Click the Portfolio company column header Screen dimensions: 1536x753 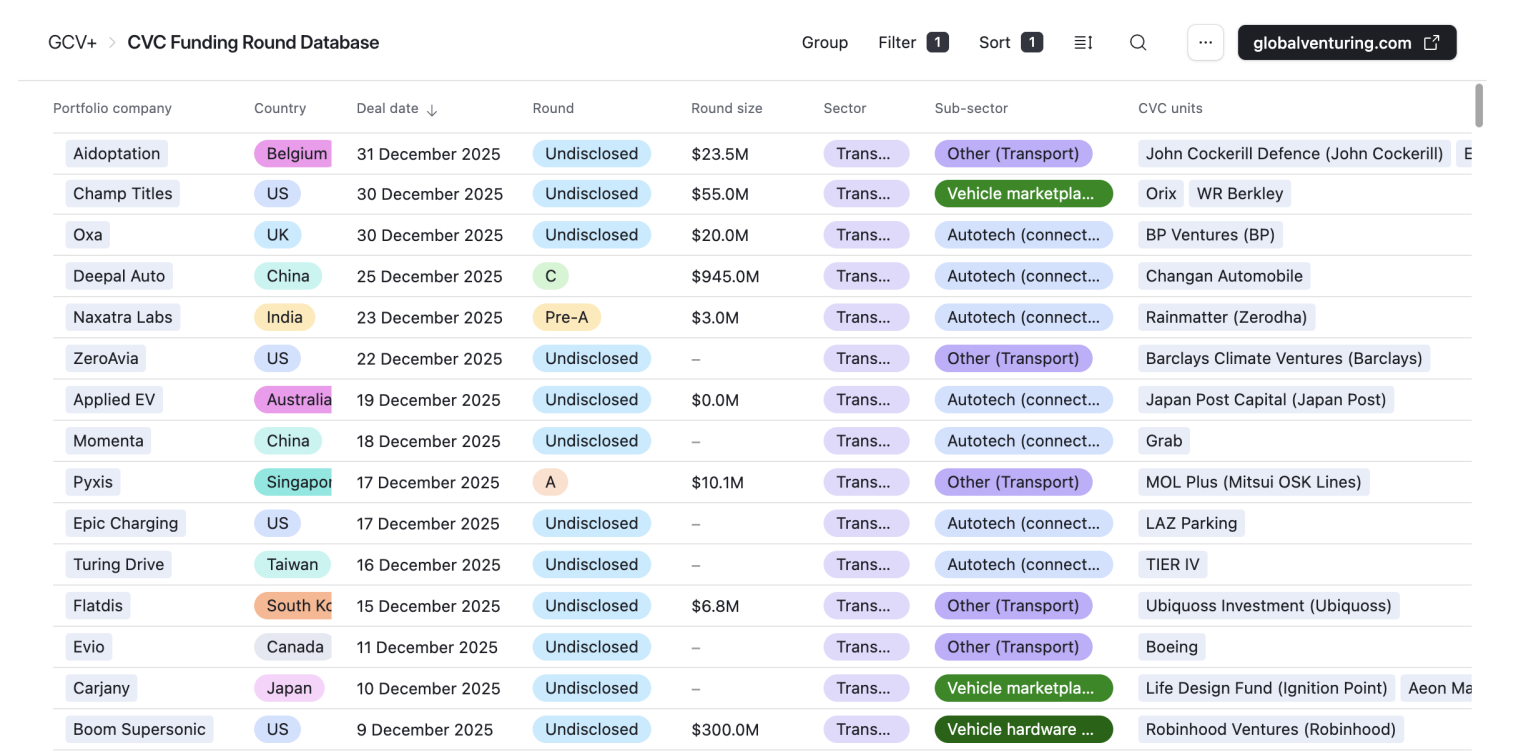(x=112, y=108)
